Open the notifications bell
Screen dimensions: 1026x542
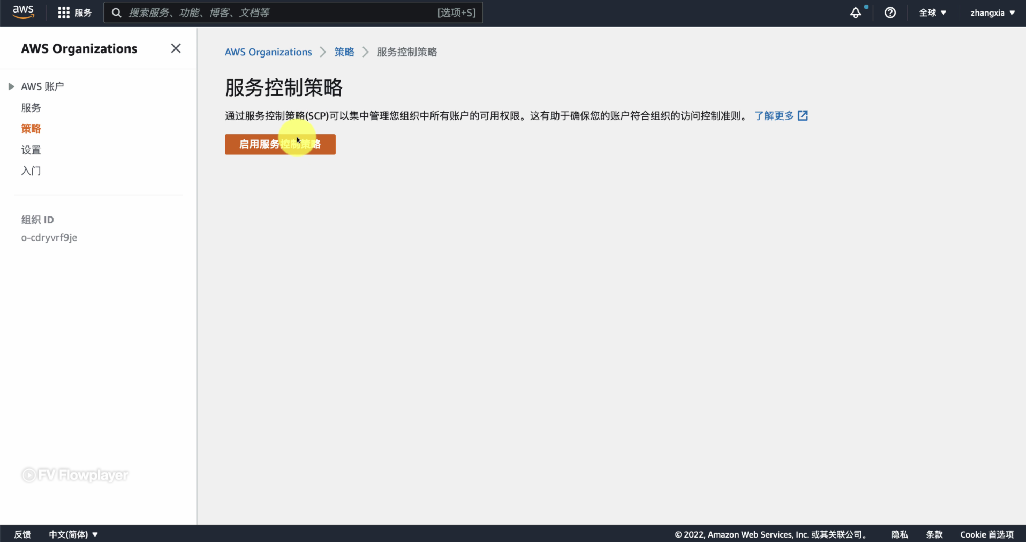tap(855, 12)
